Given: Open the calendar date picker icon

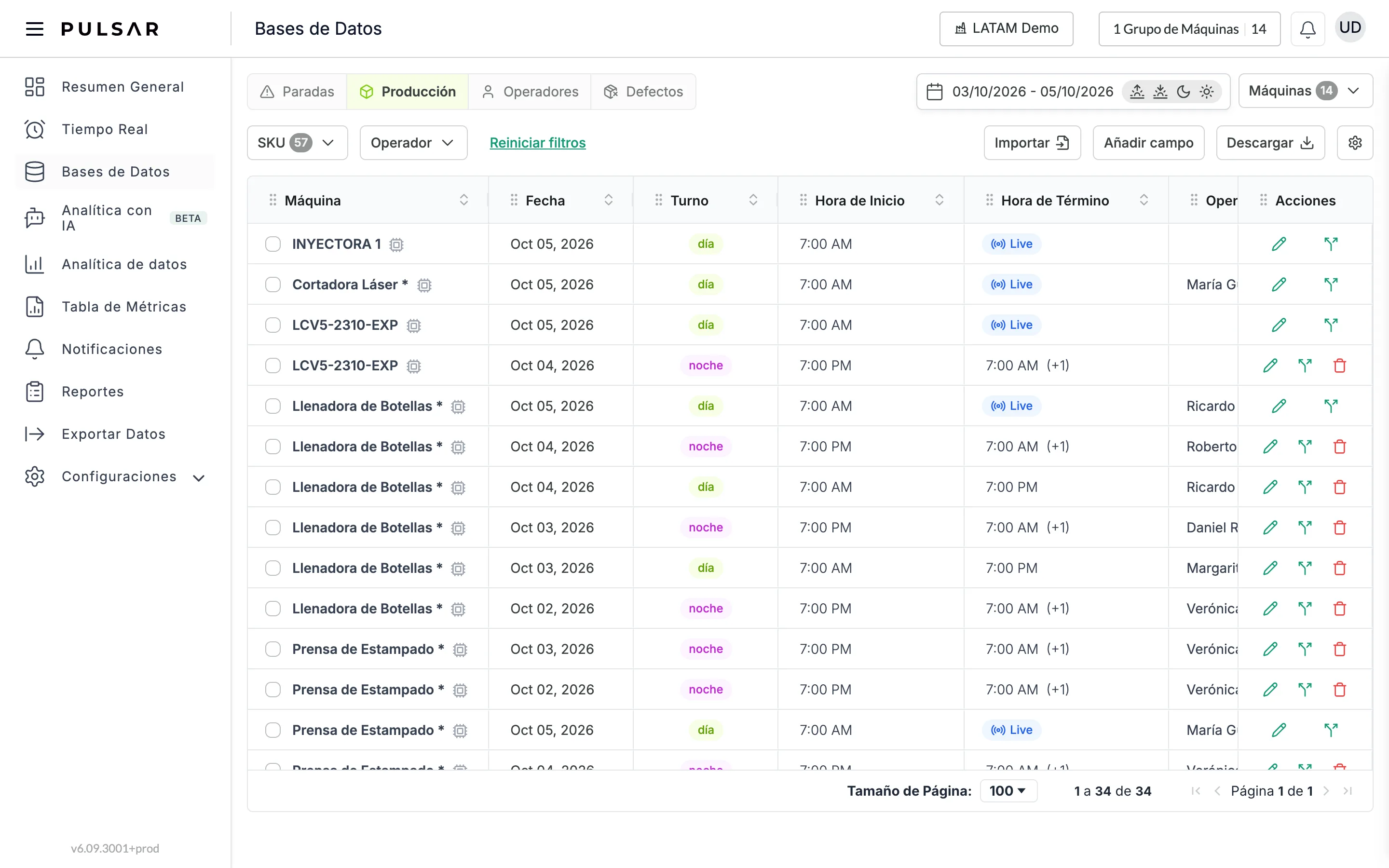Looking at the screenshot, I should click(x=934, y=91).
